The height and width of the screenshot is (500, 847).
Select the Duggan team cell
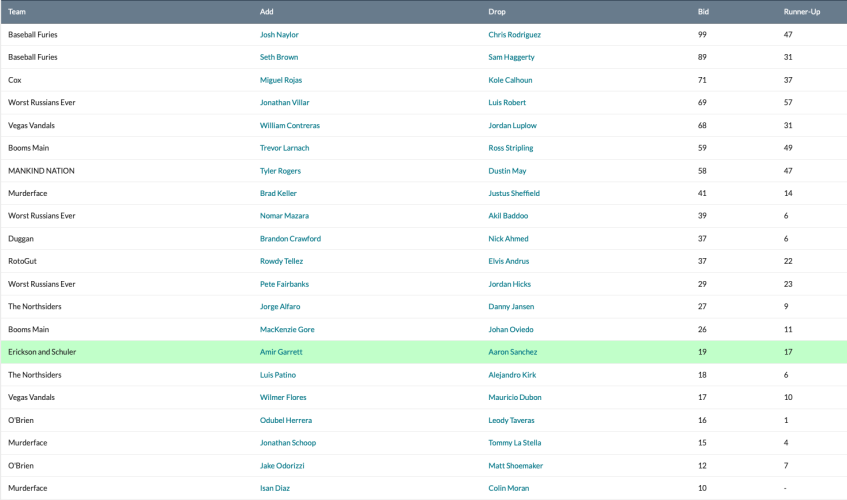coord(21,239)
